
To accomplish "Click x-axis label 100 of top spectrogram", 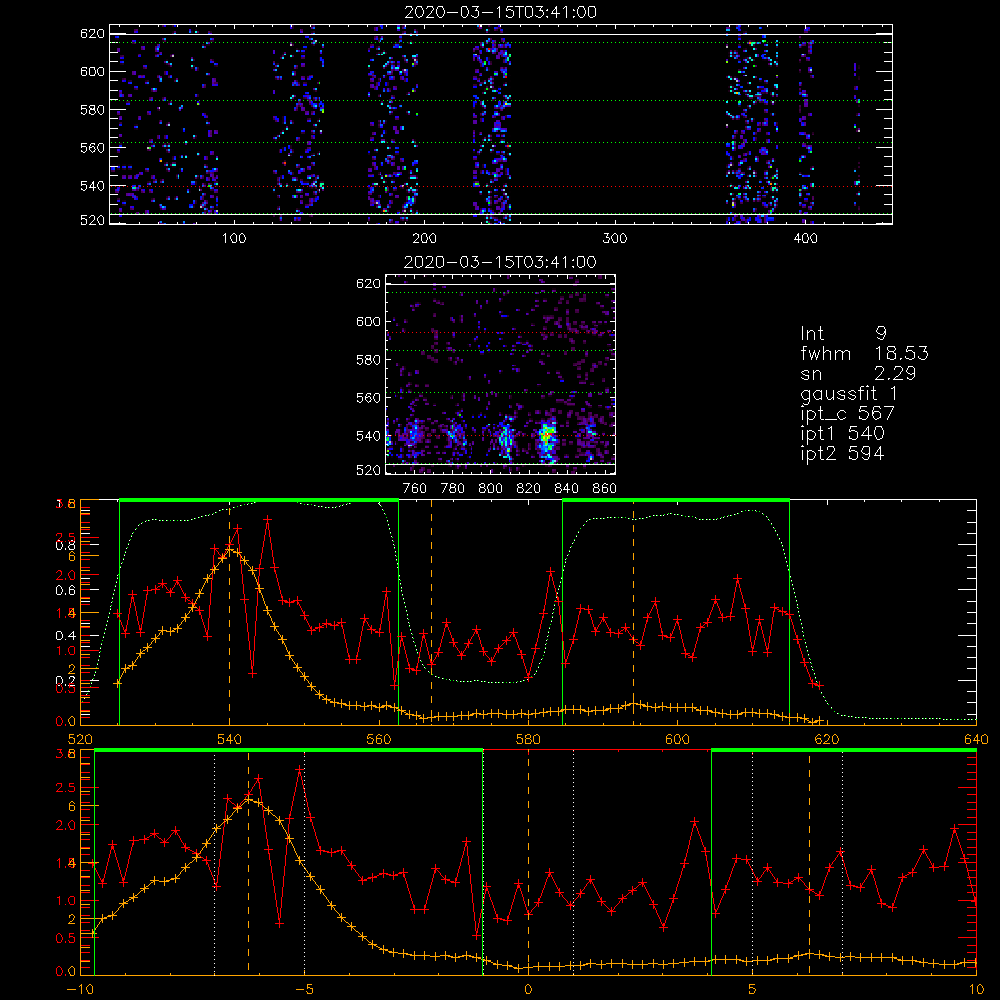I will click(x=234, y=239).
